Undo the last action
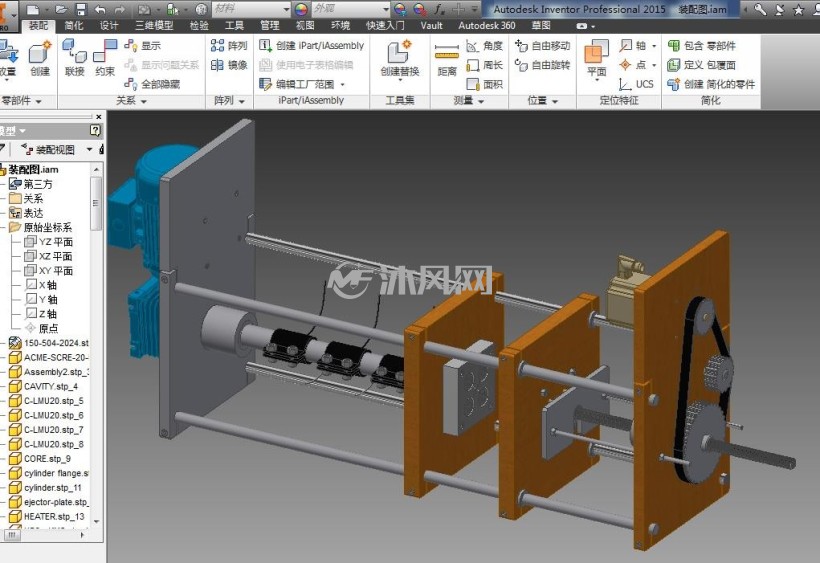Viewport: 820px width, 563px height. click(x=100, y=9)
